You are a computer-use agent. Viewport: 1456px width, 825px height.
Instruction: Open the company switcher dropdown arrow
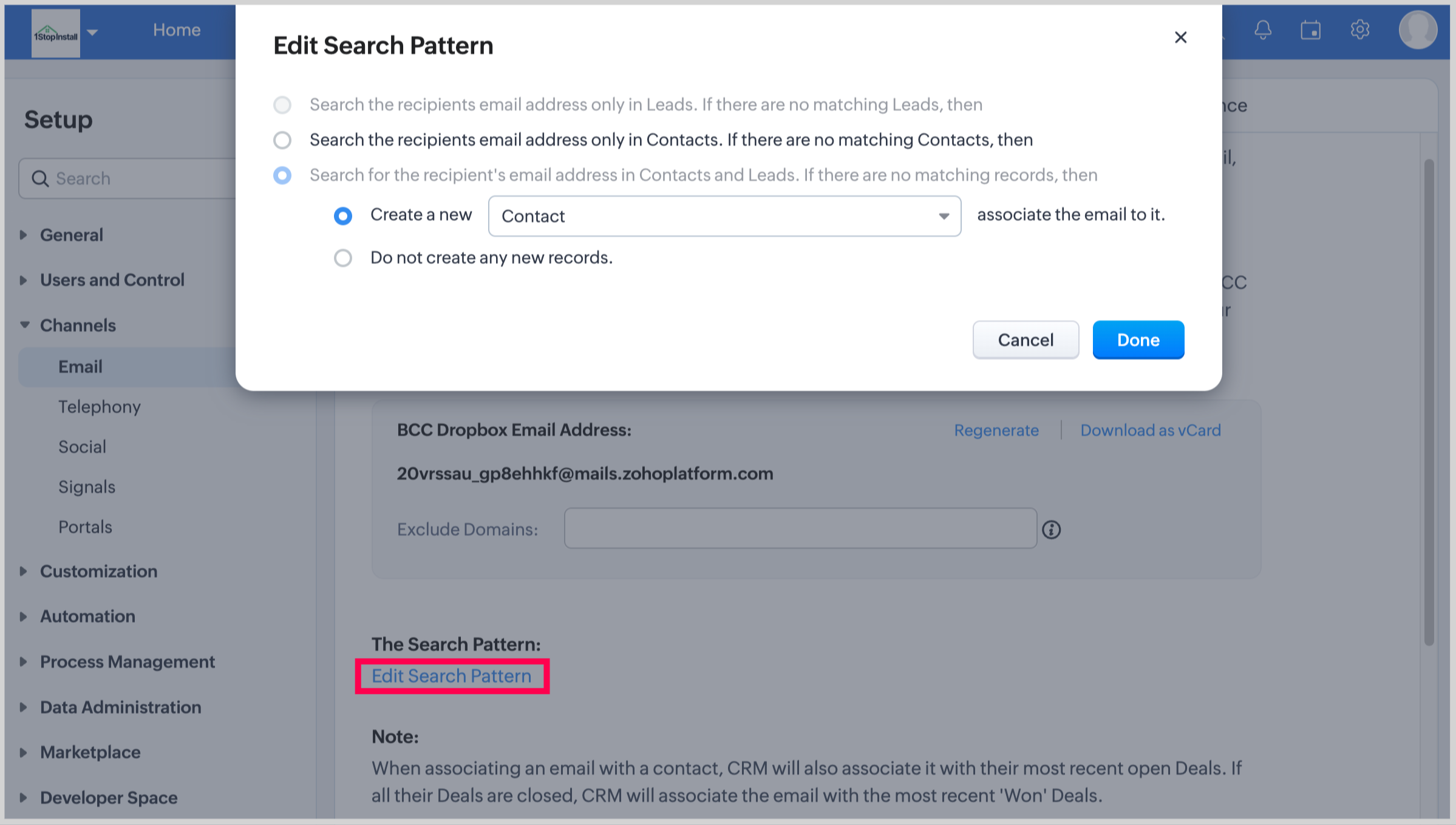click(92, 32)
